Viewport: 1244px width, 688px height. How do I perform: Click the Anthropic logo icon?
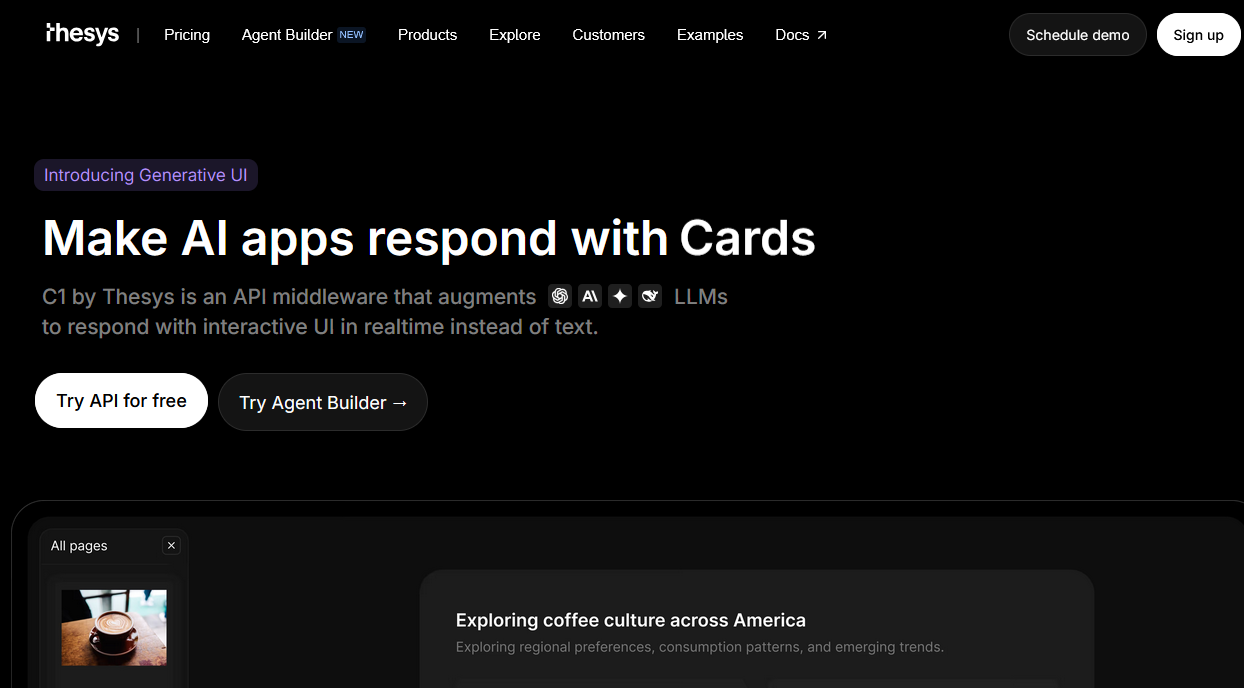(x=590, y=296)
